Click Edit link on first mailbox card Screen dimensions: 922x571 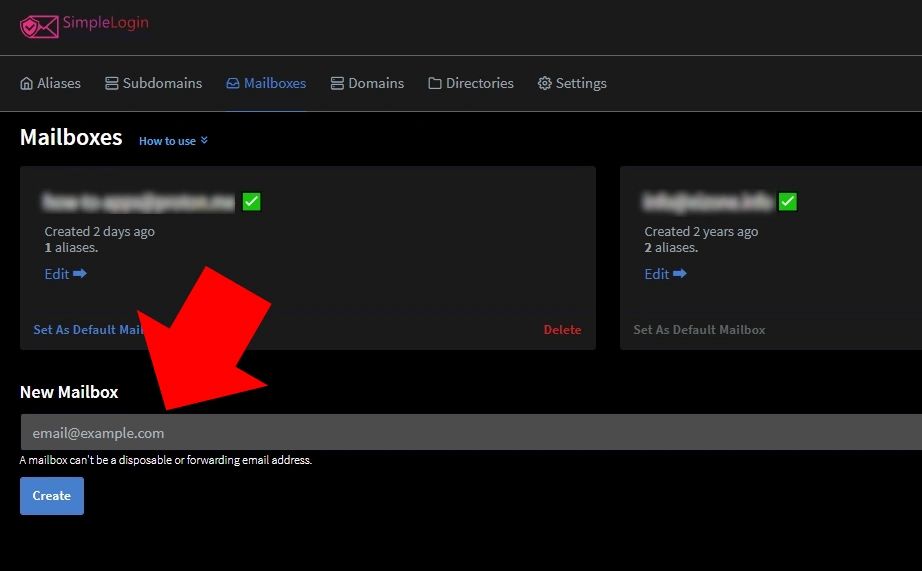57,274
